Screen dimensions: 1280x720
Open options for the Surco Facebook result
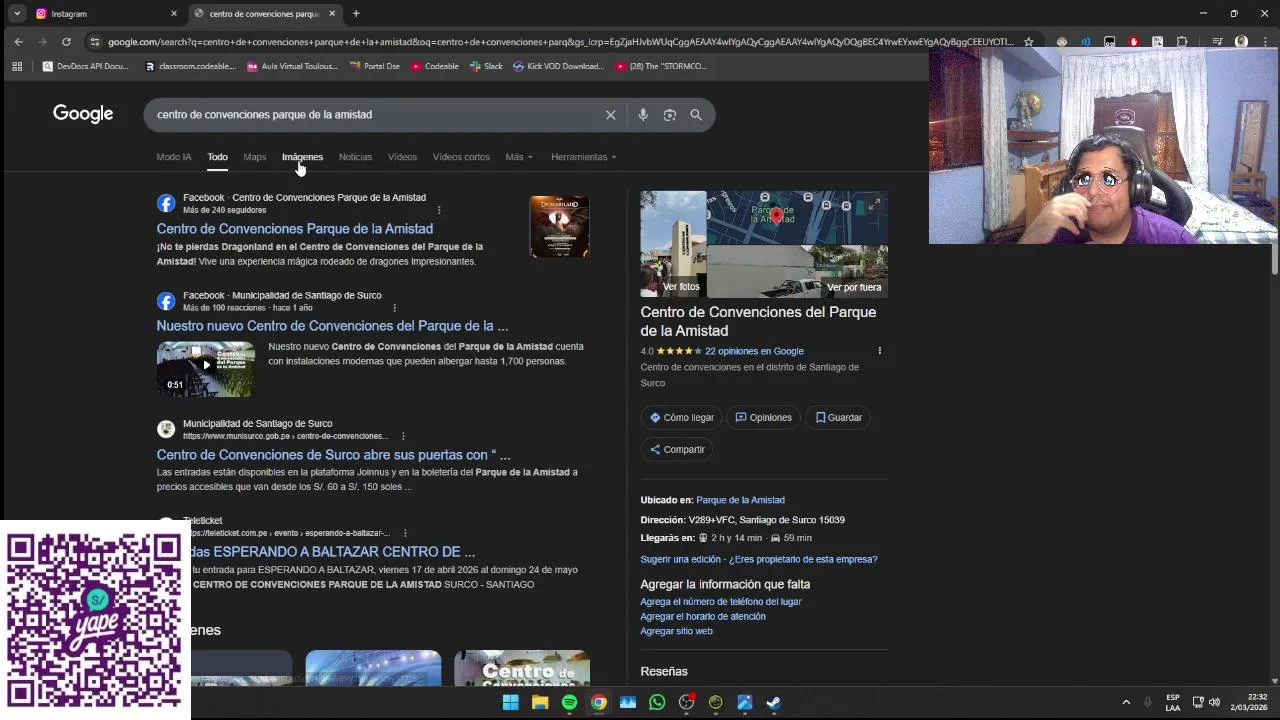(x=394, y=308)
